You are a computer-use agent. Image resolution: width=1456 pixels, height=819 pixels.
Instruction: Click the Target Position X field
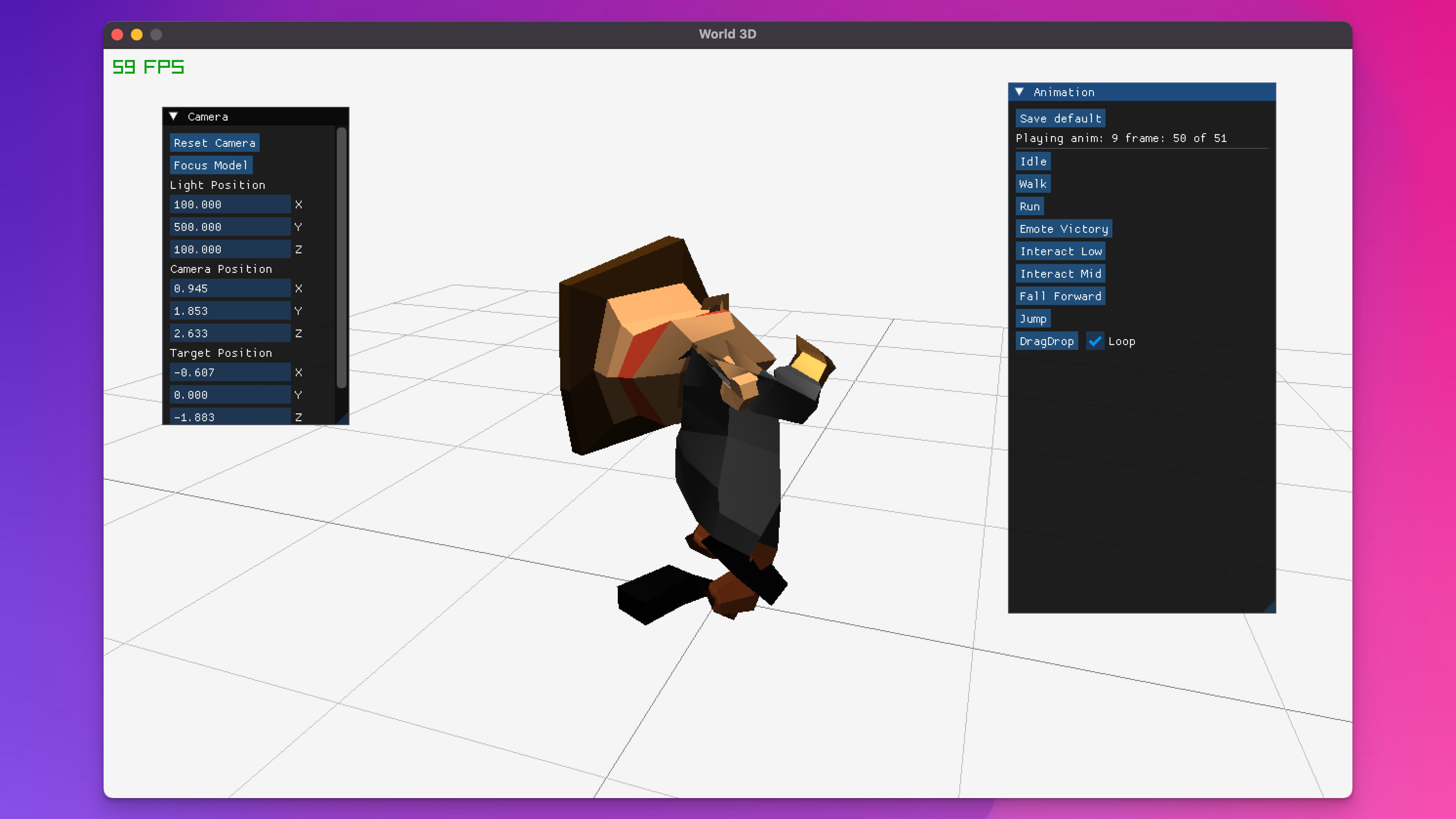click(229, 372)
